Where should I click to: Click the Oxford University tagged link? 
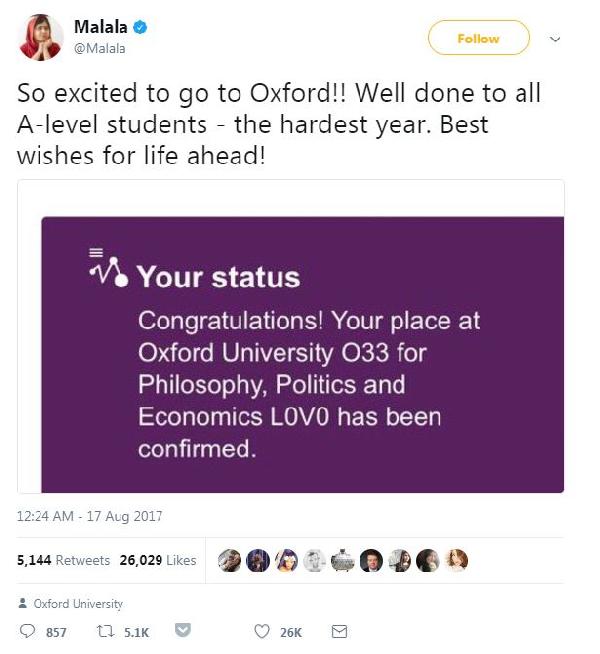coord(78,604)
